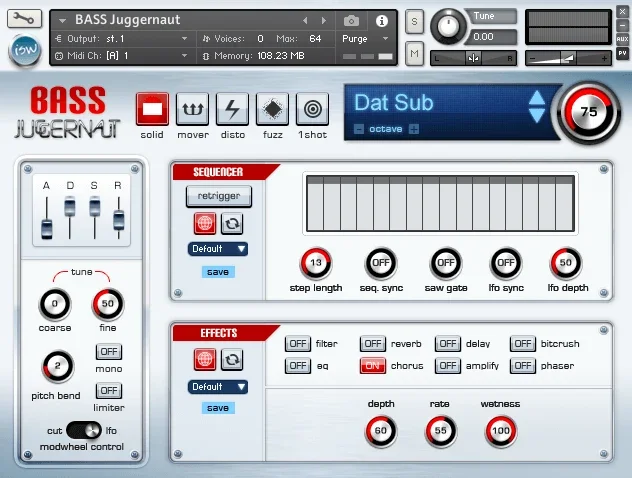Image resolution: width=632 pixels, height=478 pixels.
Task: Turn off the chorus effect
Action: point(373,366)
